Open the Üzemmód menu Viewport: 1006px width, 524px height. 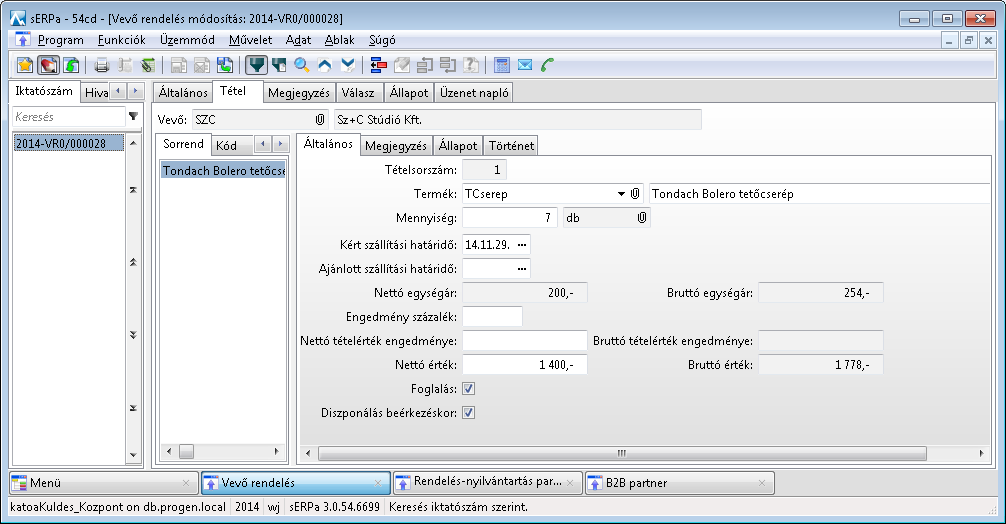[x=187, y=40]
